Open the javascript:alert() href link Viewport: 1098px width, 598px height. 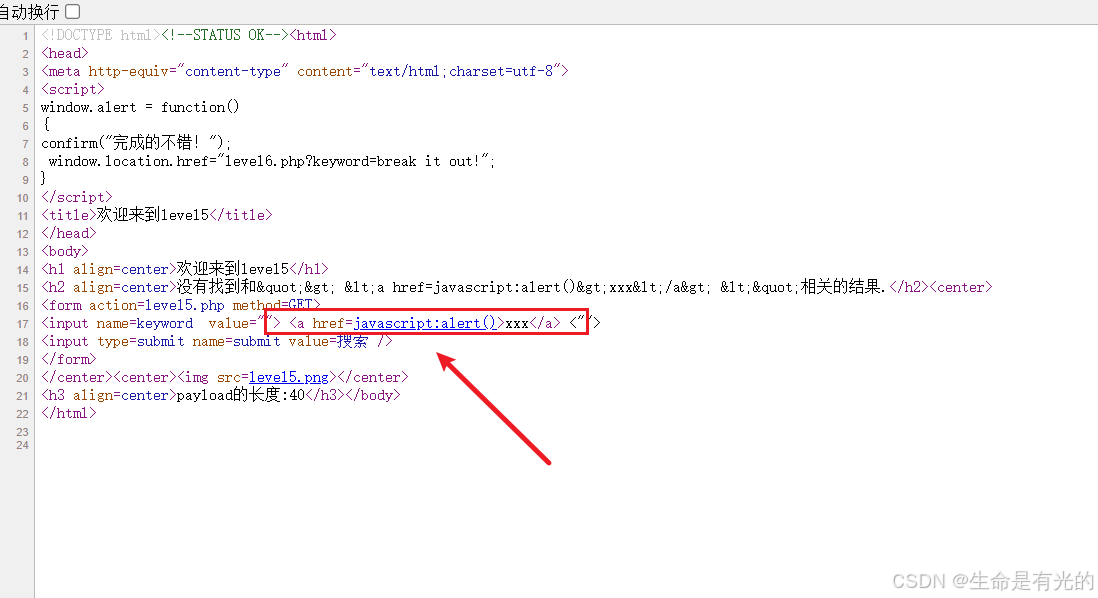(x=425, y=323)
